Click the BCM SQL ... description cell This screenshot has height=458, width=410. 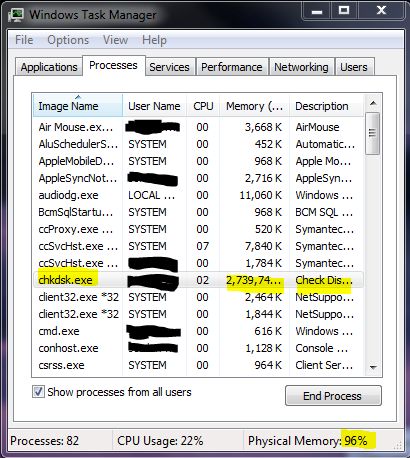[324, 212]
